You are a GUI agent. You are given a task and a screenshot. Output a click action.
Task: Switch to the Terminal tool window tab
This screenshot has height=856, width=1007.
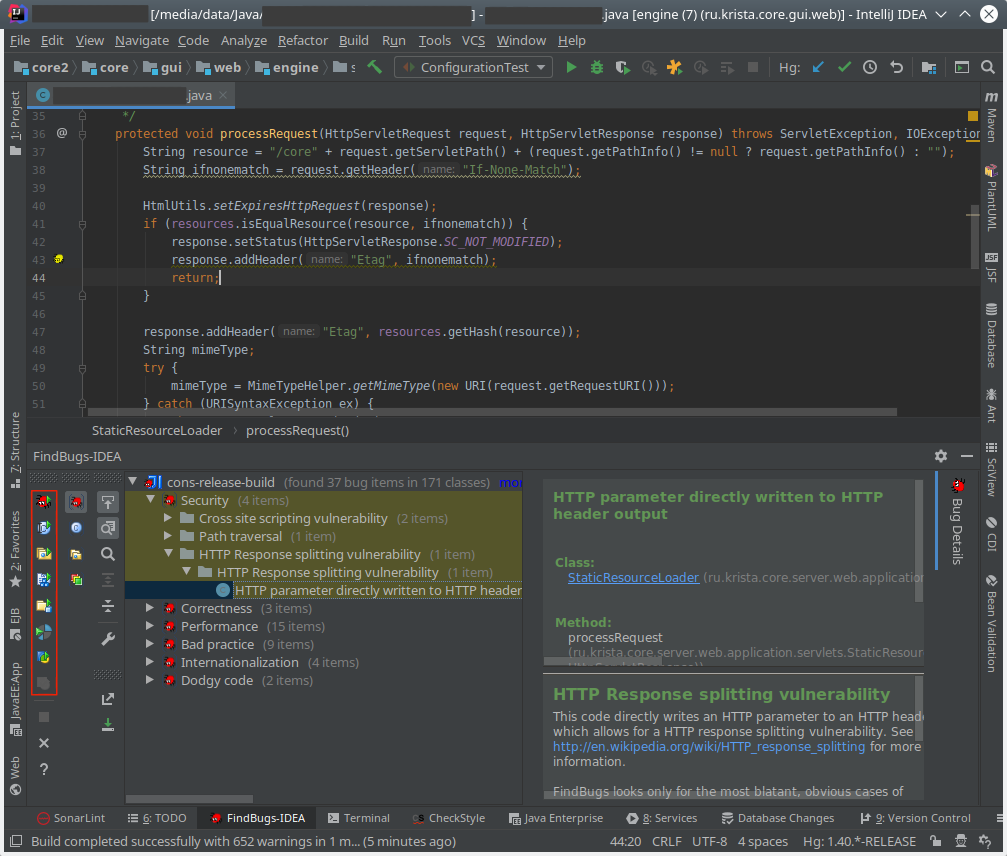(x=358, y=818)
